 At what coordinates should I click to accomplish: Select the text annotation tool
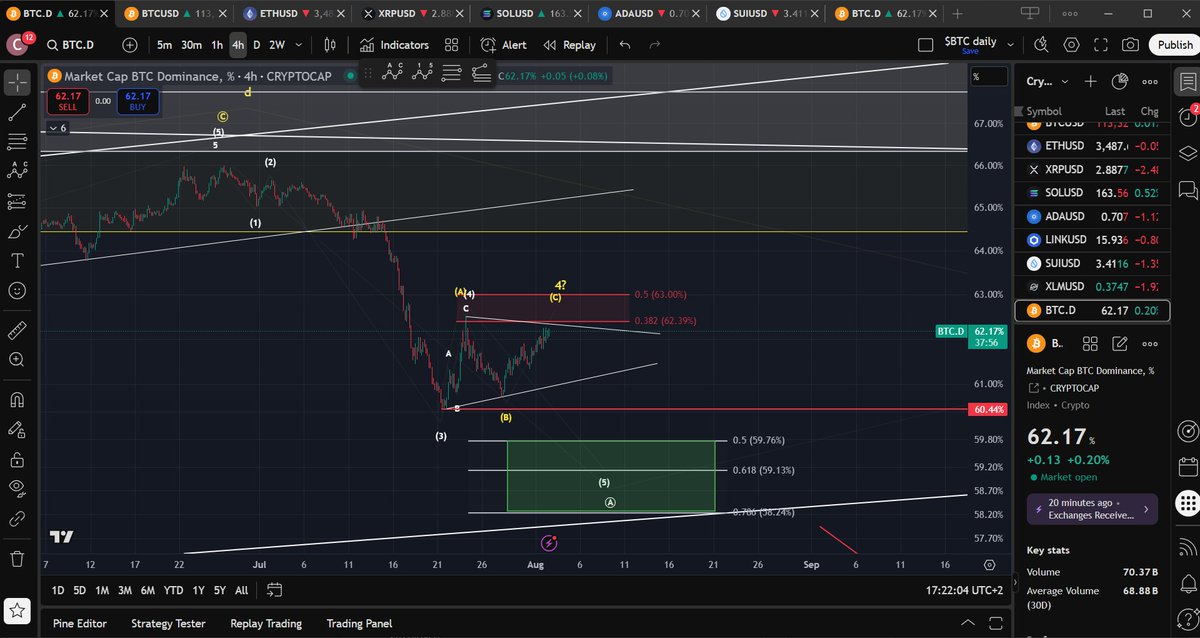(x=17, y=261)
